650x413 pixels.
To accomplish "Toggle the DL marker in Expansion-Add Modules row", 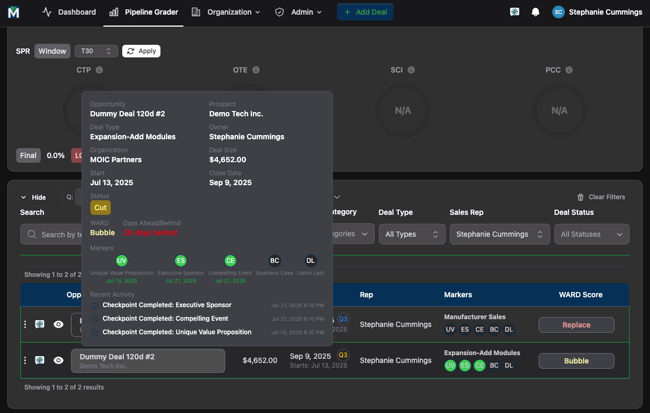I will pyautogui.click(x=508, y=366).
